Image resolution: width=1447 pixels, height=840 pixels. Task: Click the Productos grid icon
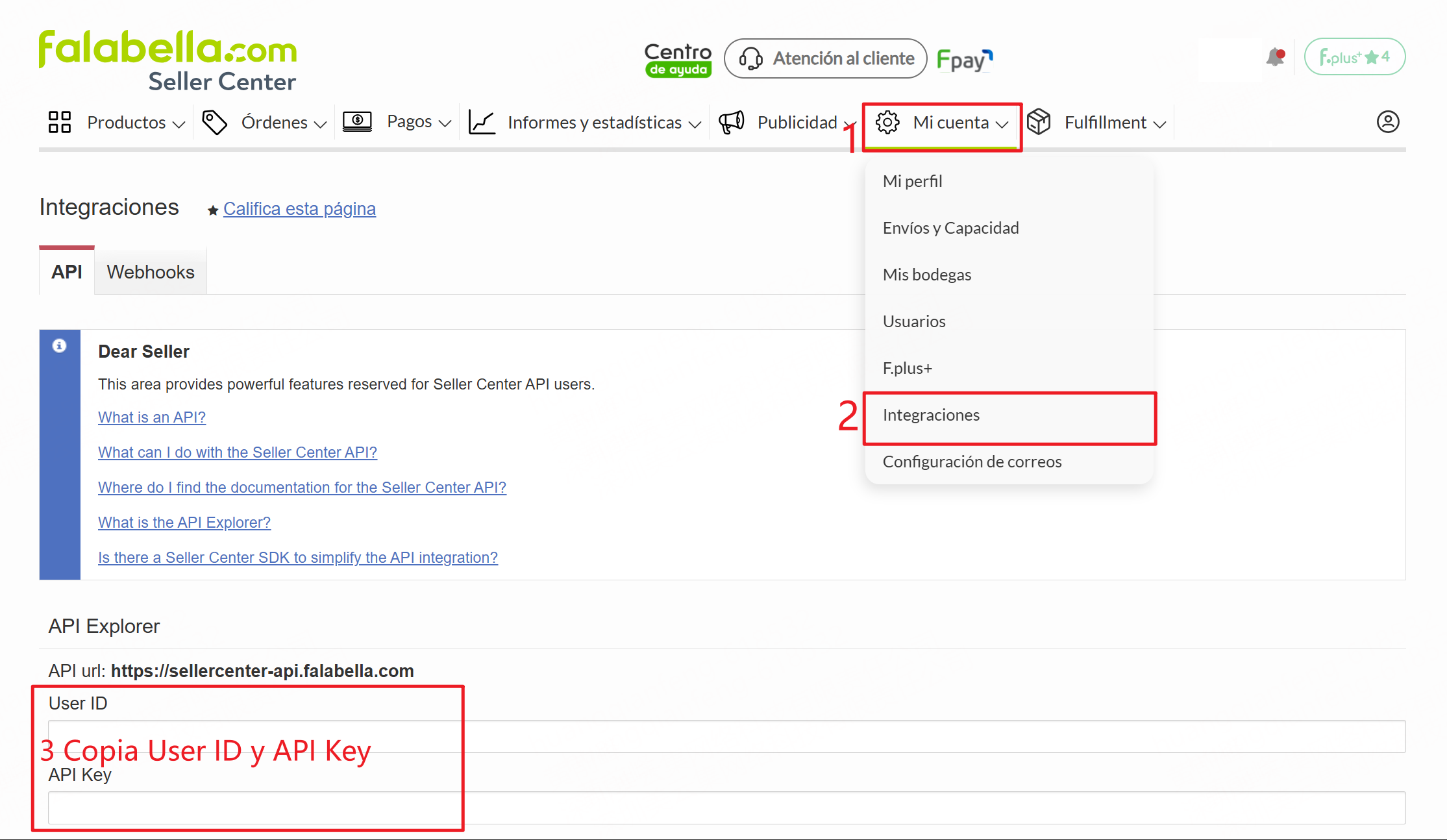59,122
